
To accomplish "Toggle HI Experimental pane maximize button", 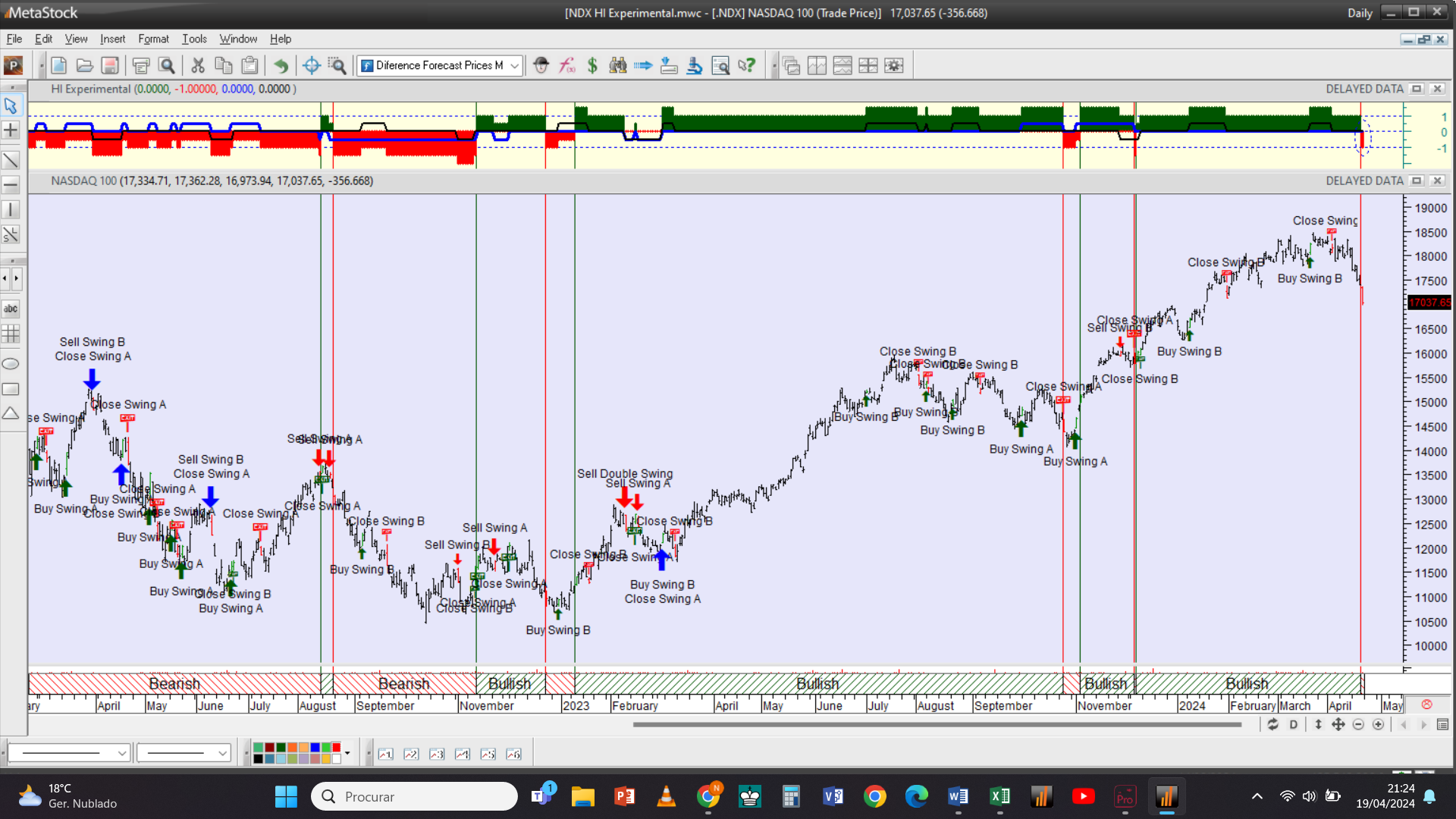I will 1416,89.
